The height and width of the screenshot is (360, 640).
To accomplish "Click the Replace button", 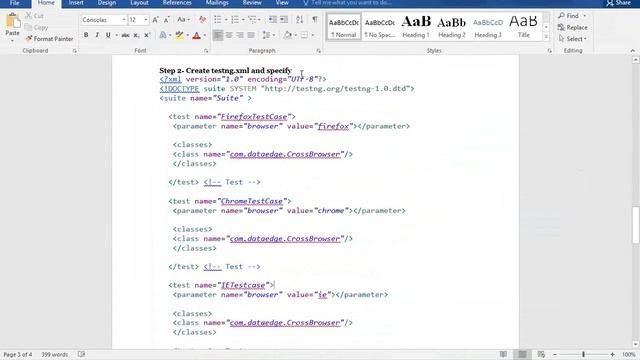I will (x=573, y=27).
